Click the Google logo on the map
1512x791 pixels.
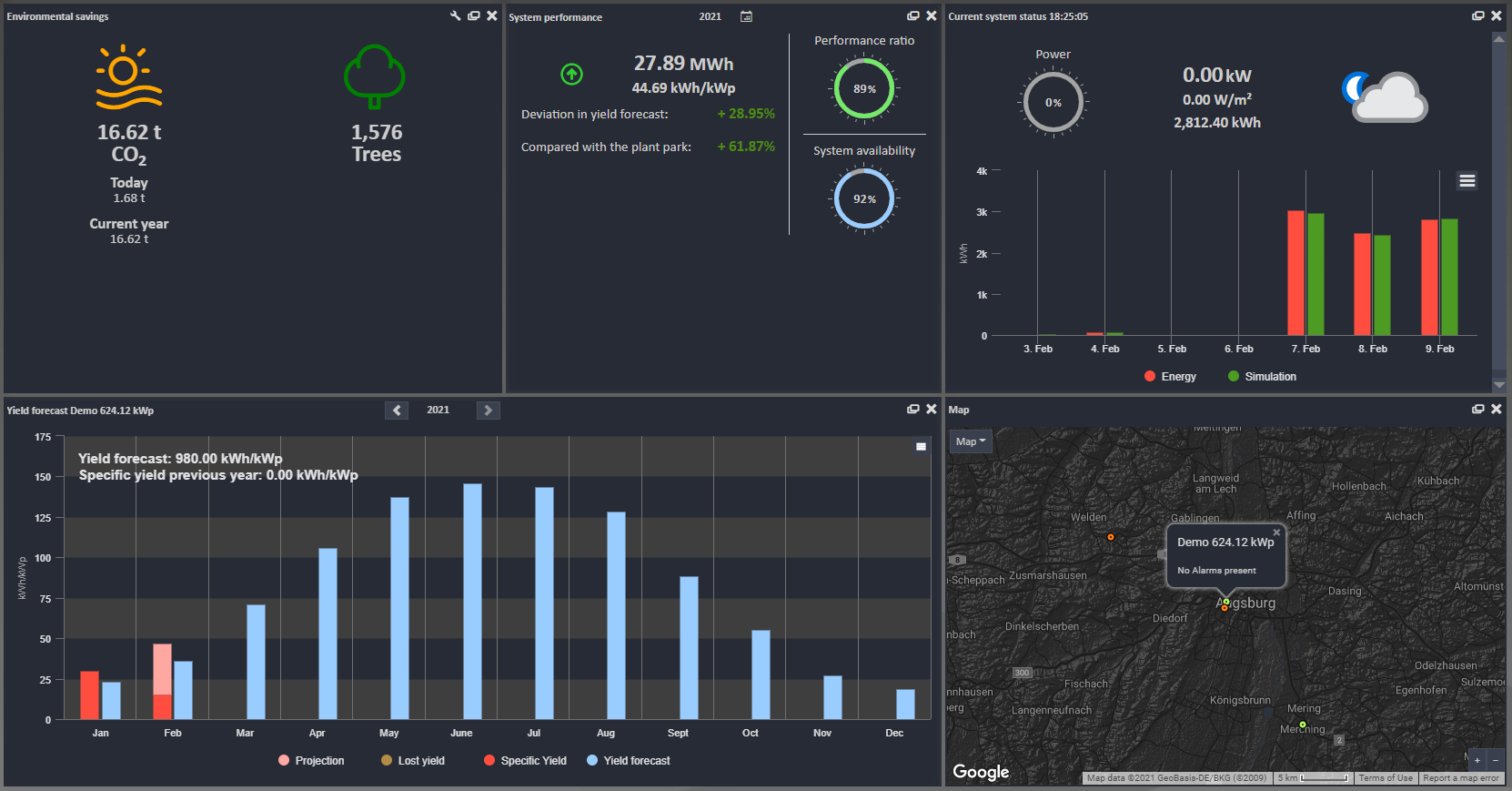point(981,772)
